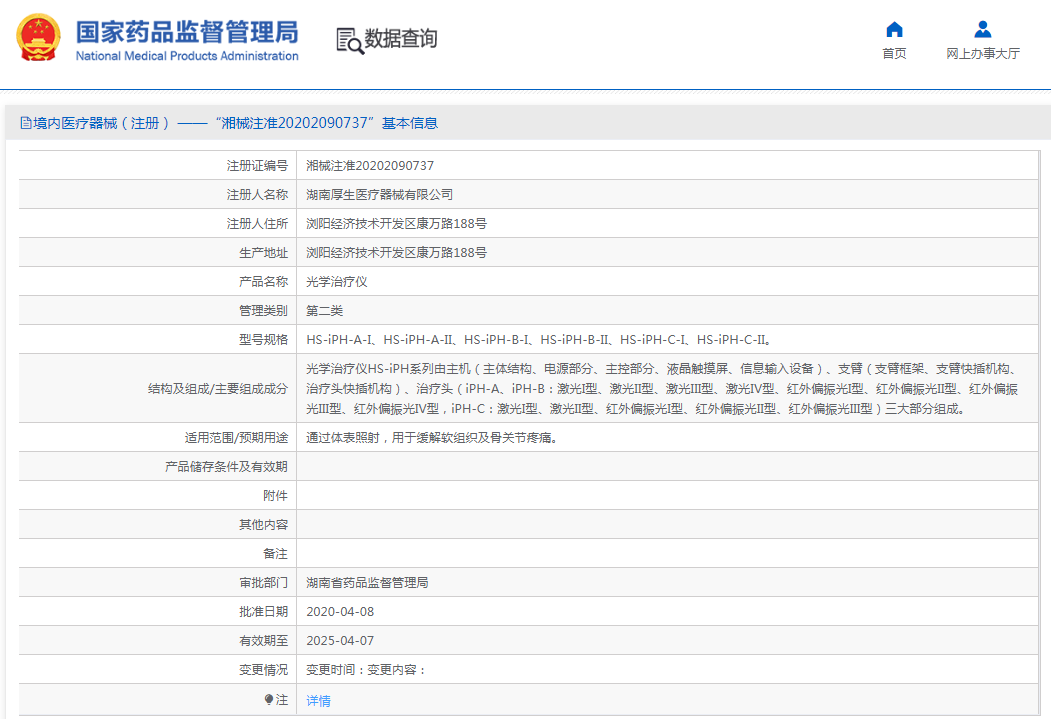Viewport: 1051px width, 719px height.
Task: Click the 备注 row label
Action: pos(275,553)
